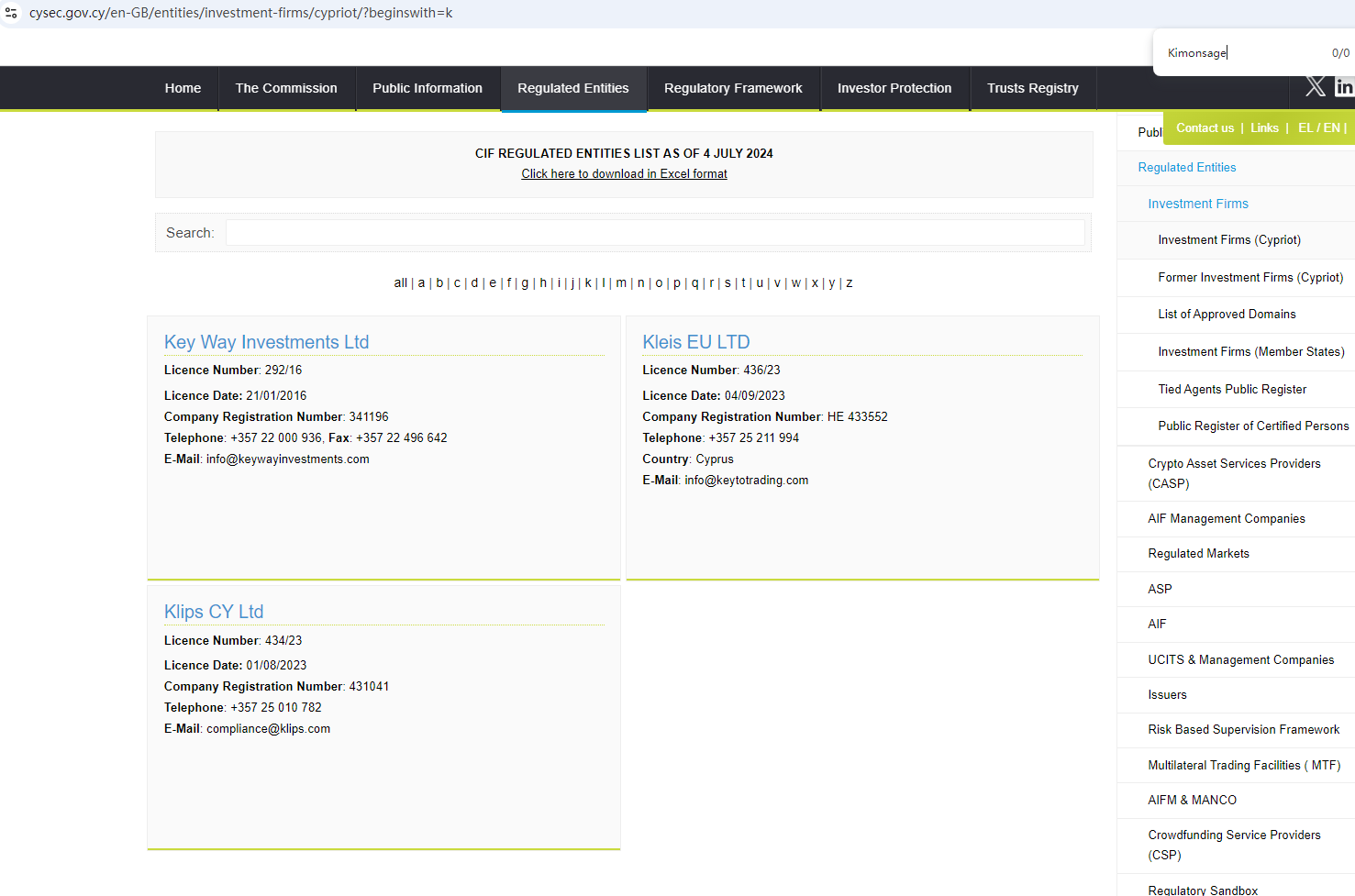Filter entities by letter 'k'
The image size is (1355, 896).
[588, 283]
